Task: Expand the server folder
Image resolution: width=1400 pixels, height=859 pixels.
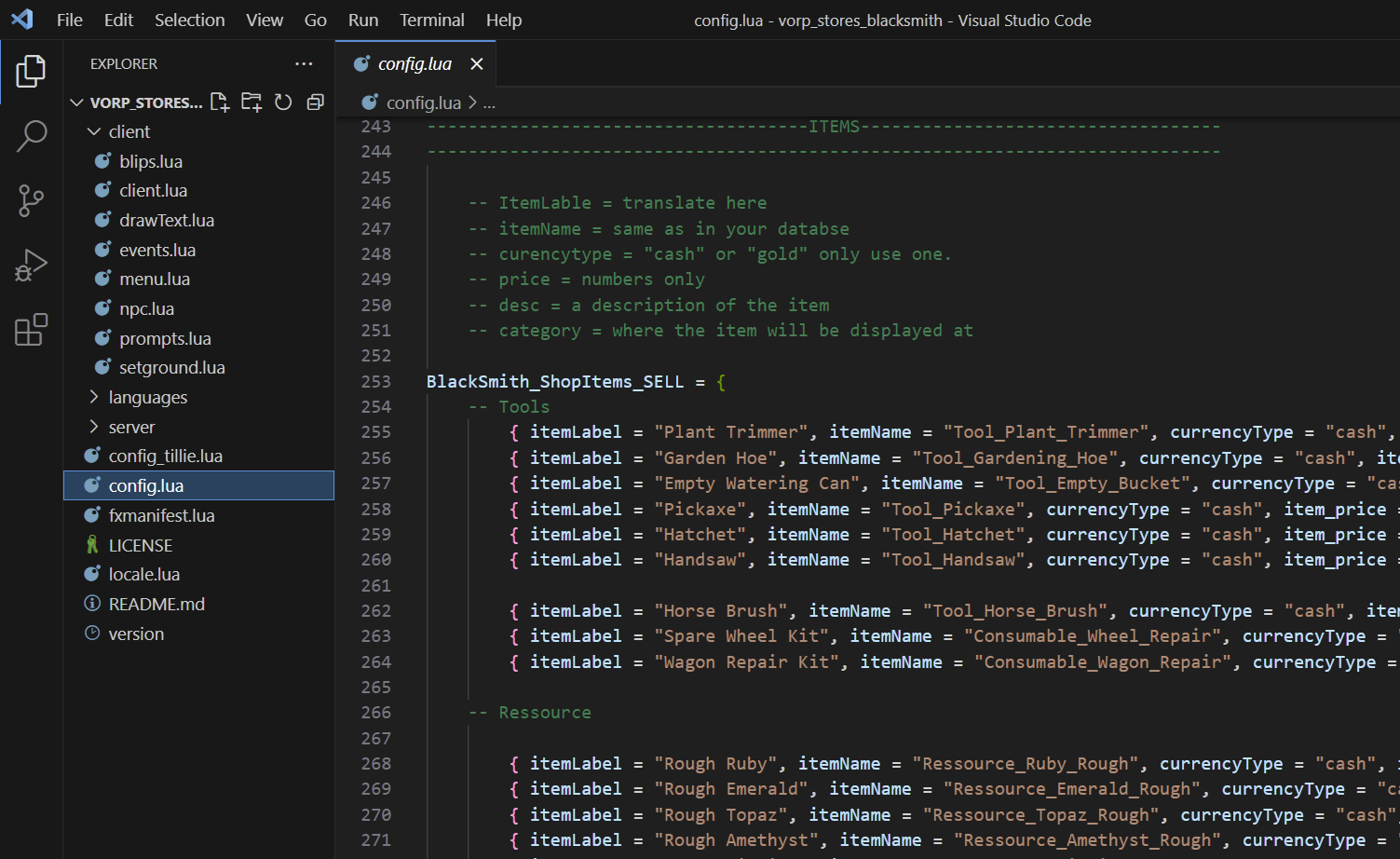Action: tap(94, 427)
